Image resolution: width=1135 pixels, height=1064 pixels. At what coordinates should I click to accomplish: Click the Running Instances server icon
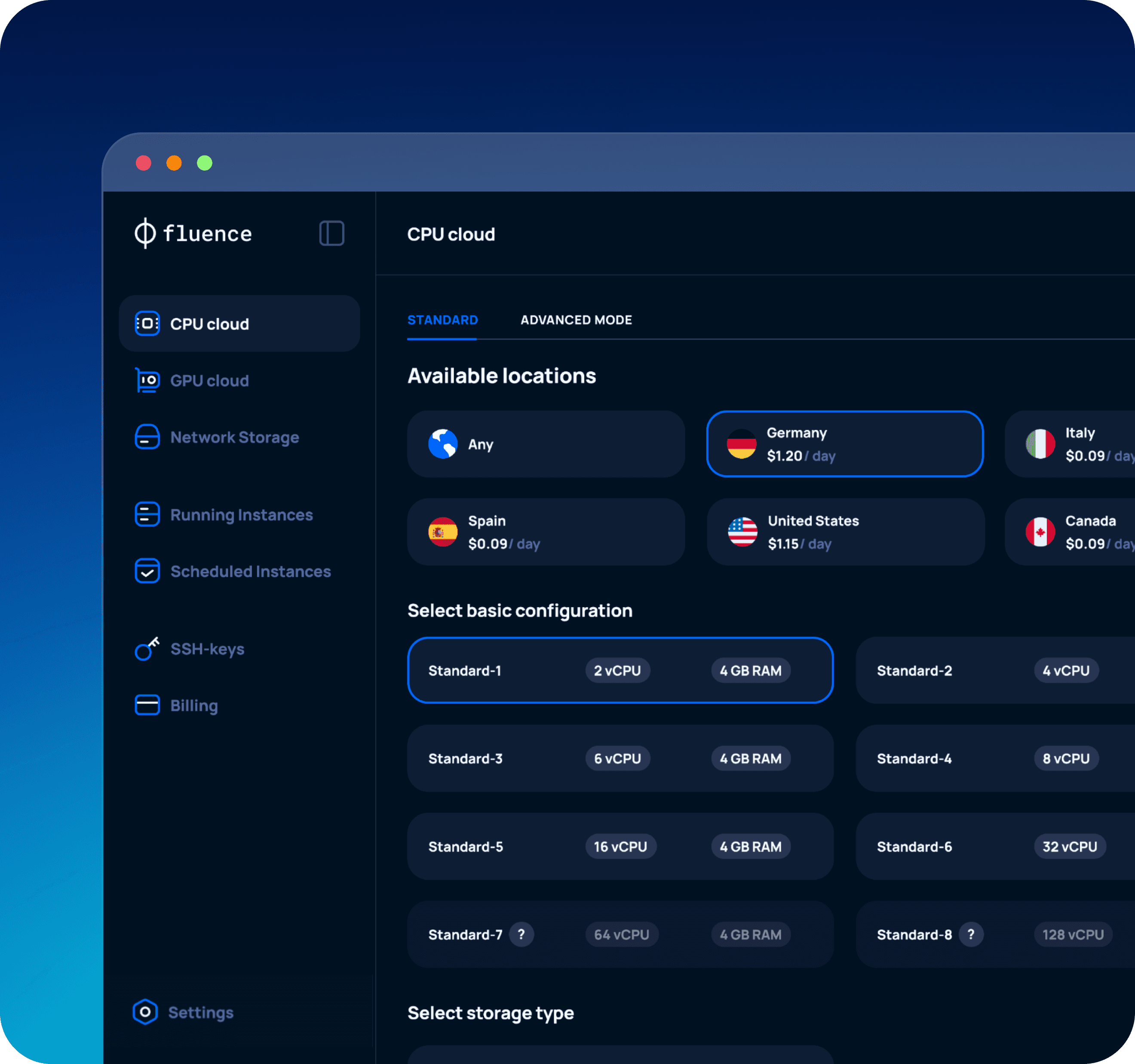[x=147, y=514]
